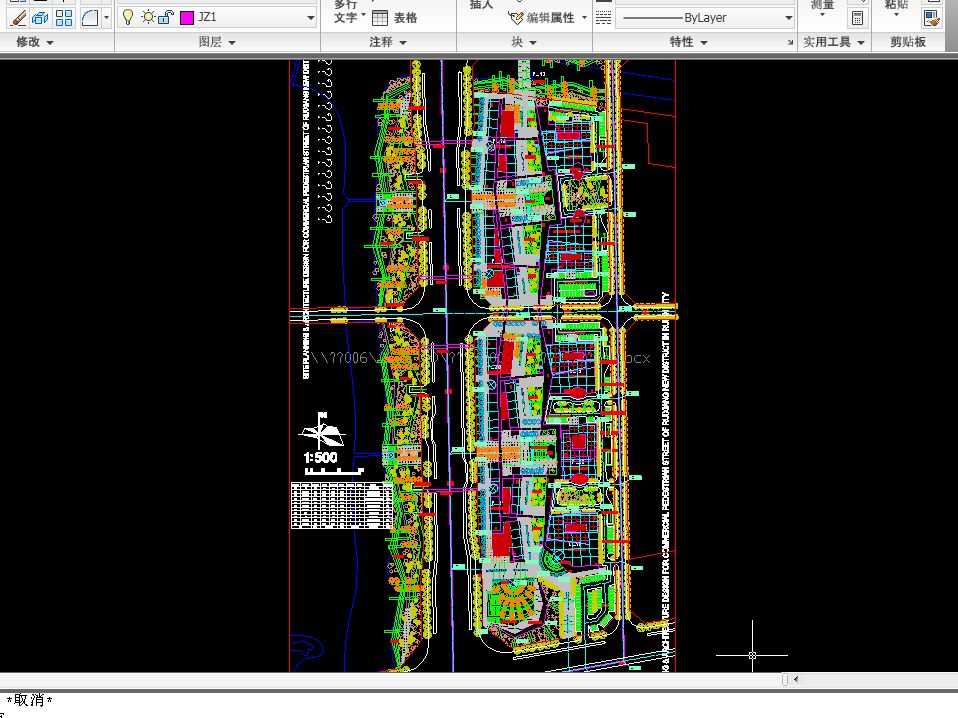Select the Fillet tool icon
Viewport: 958px width, 718px height.
point(89,17)
